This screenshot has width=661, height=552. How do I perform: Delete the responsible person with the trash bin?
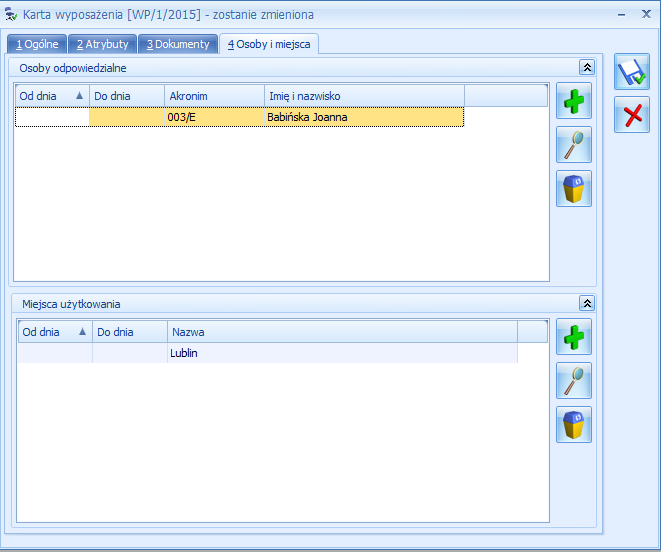coord(574,188)
